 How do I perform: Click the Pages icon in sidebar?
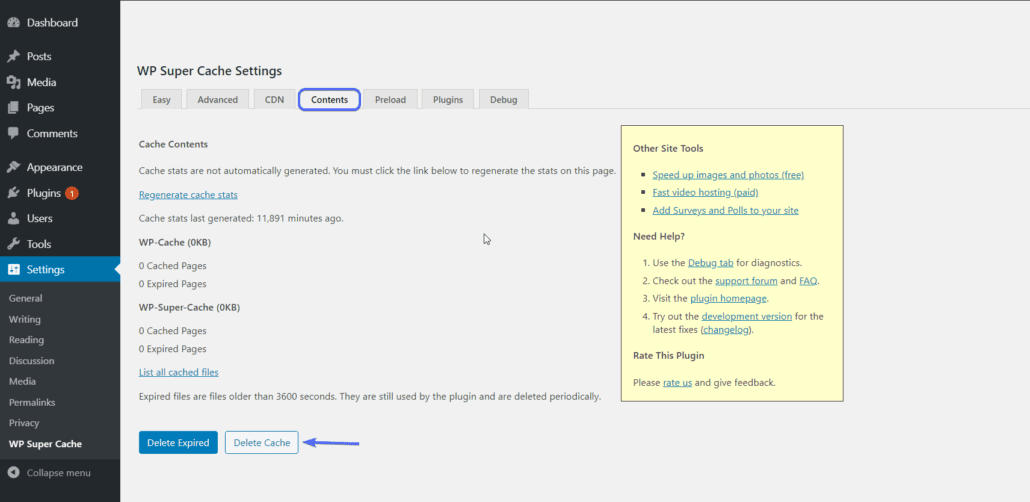coord(13,108)
